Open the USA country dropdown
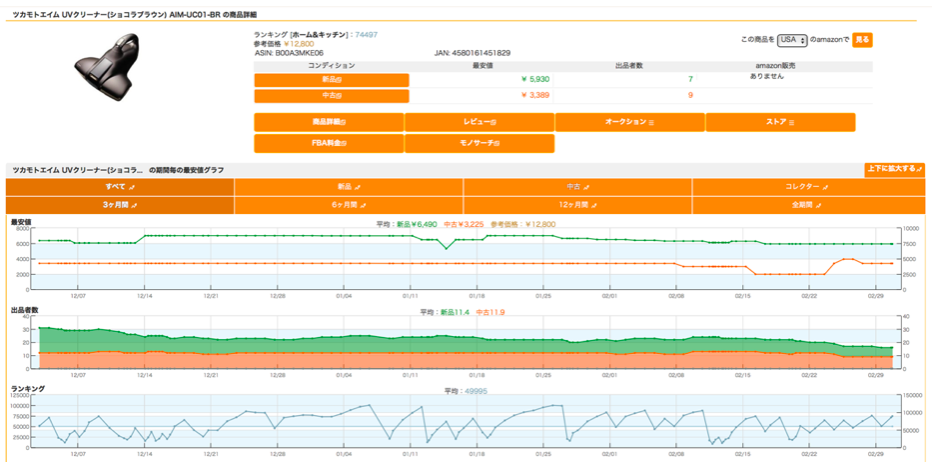The image size is (932, 475). click(792, 40)
